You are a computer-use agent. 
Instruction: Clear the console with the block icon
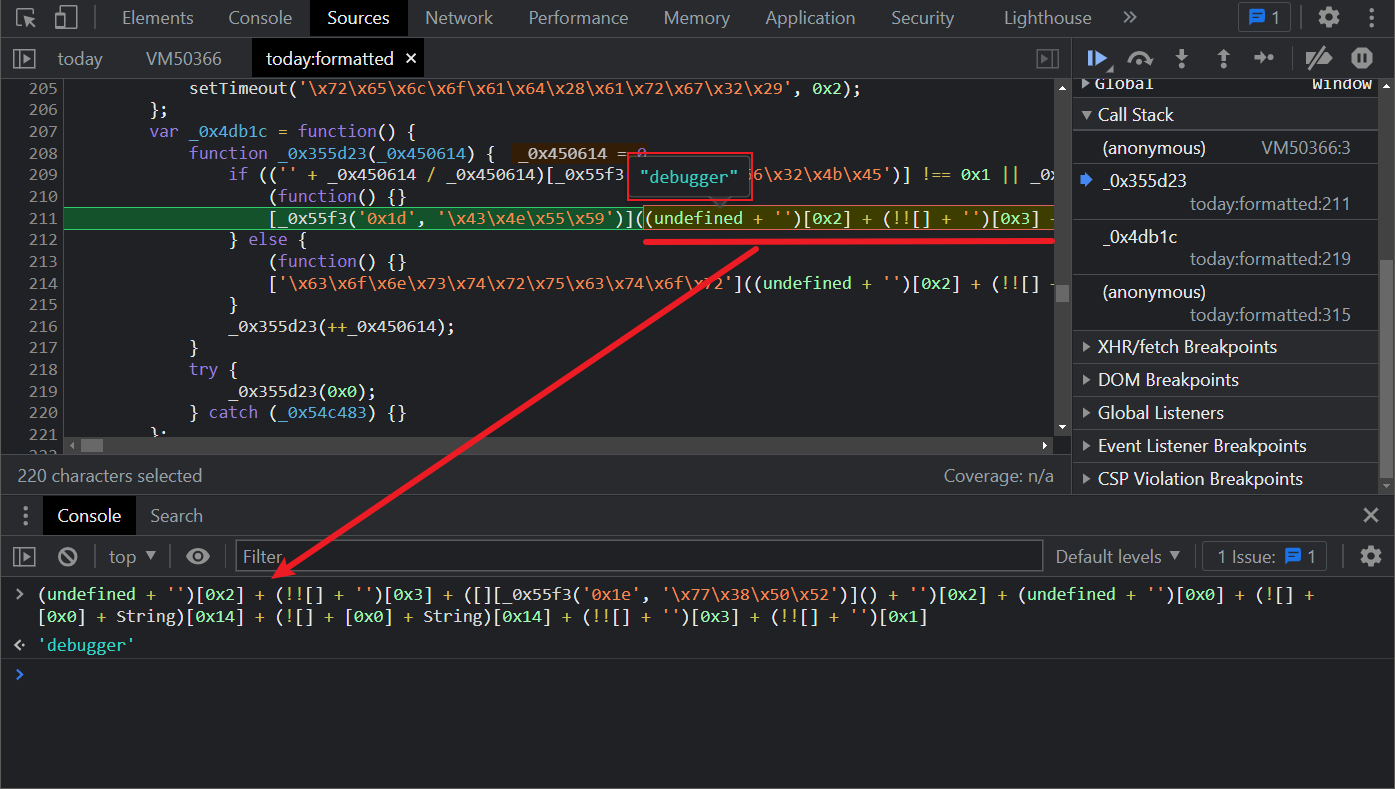tap(67, 556)
